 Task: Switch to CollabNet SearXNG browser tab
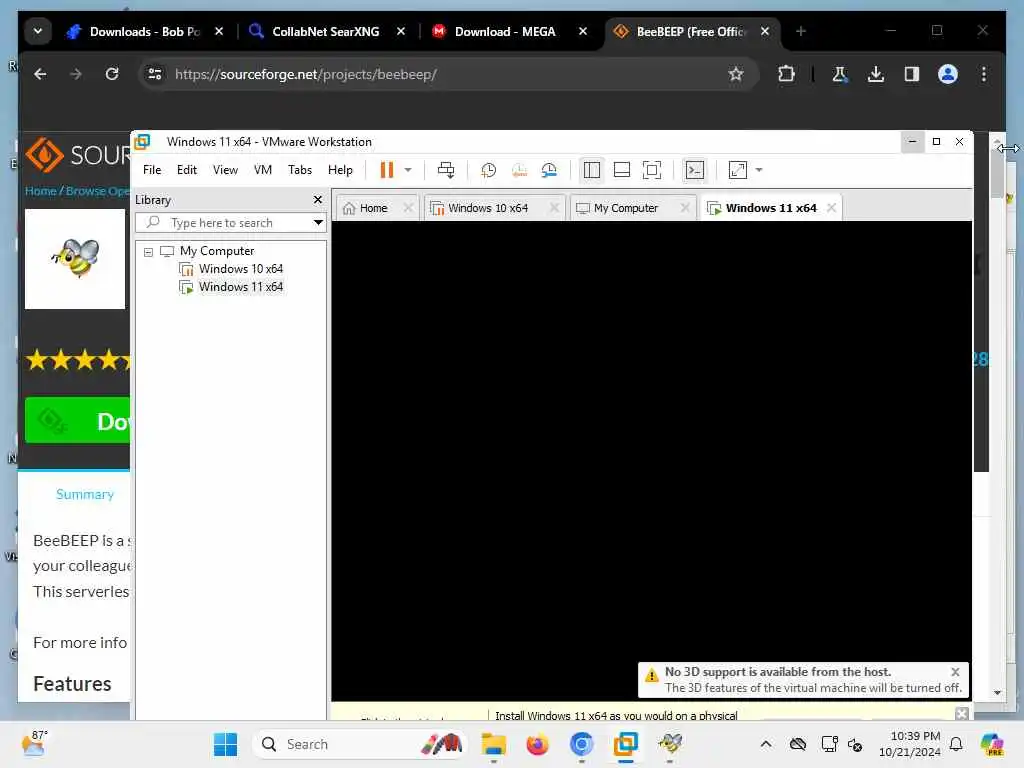pyautogui.click(x=325, y=31)
